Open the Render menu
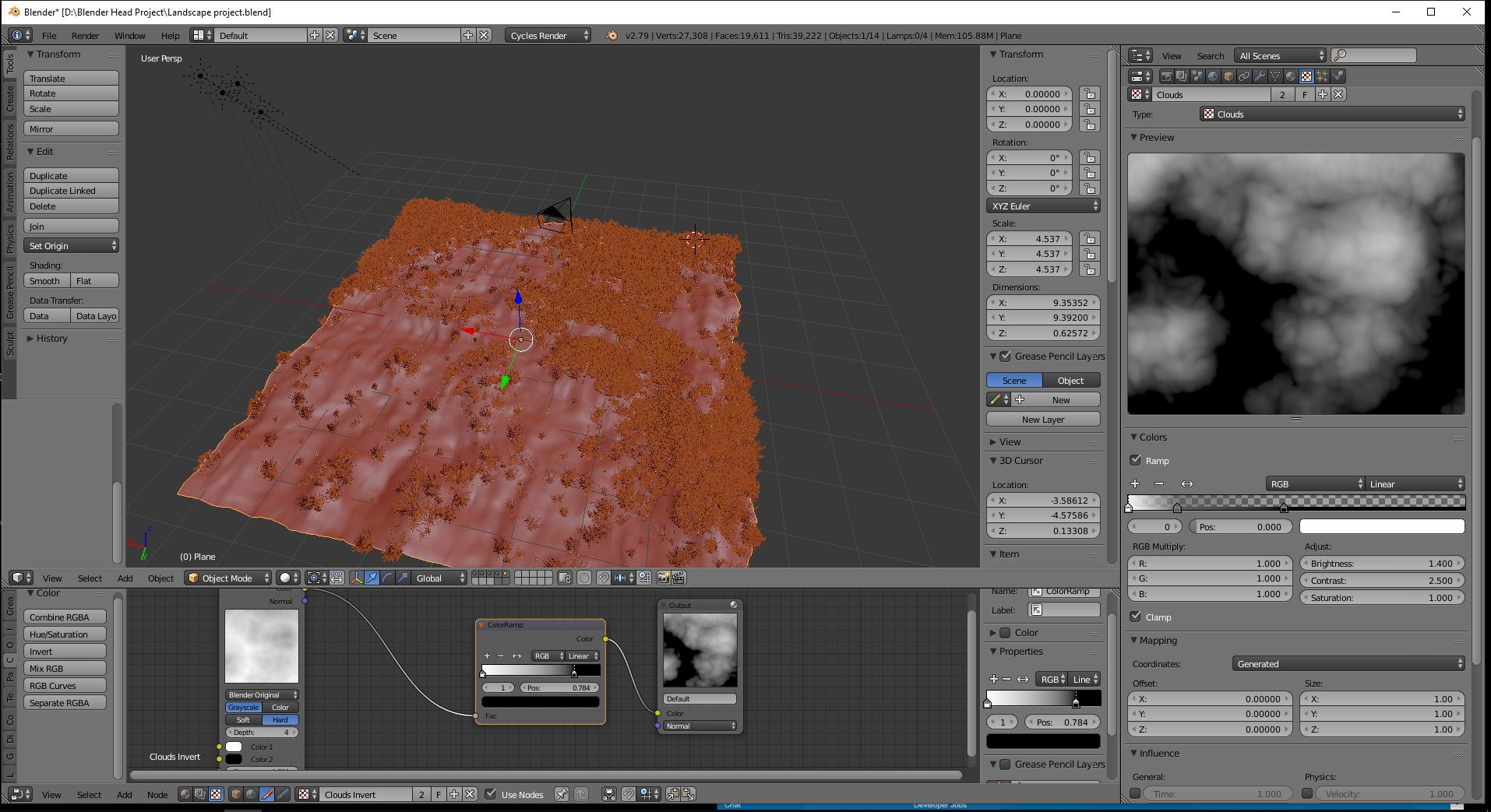Viewport: 1491px width, 812px height. pos(85,35)
